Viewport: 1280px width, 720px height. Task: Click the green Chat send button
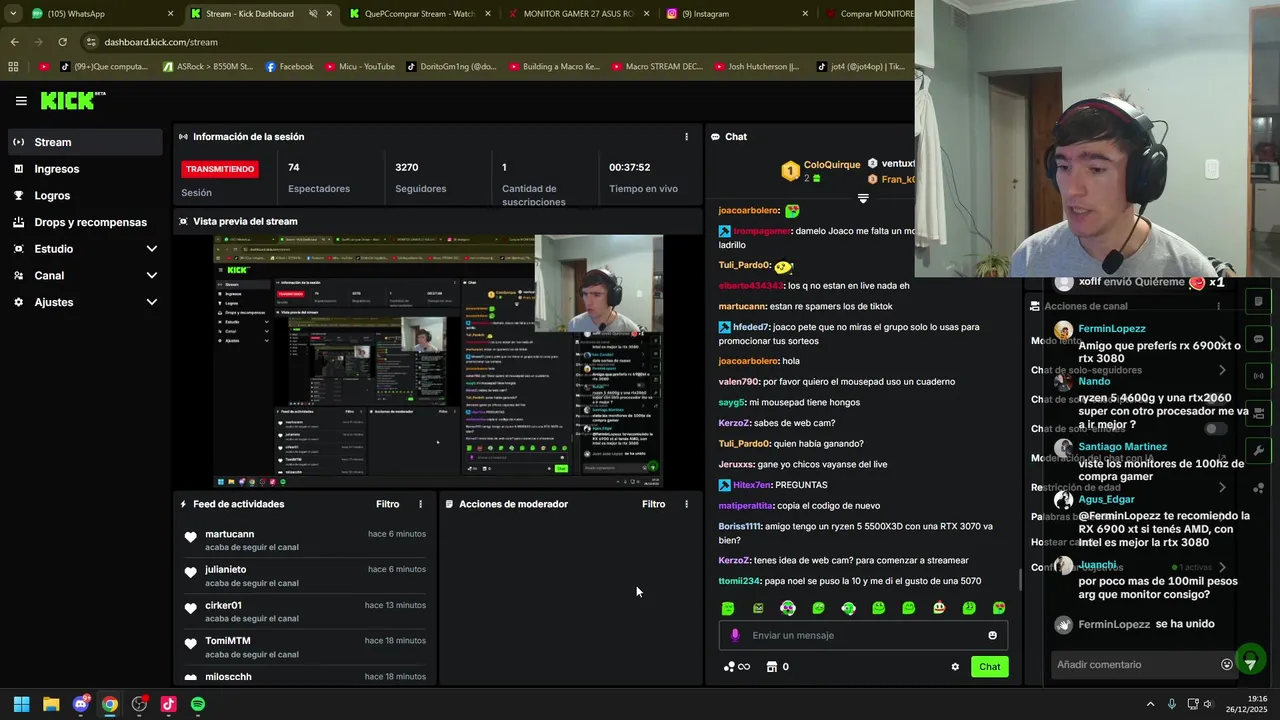click(x=989, y=667)
